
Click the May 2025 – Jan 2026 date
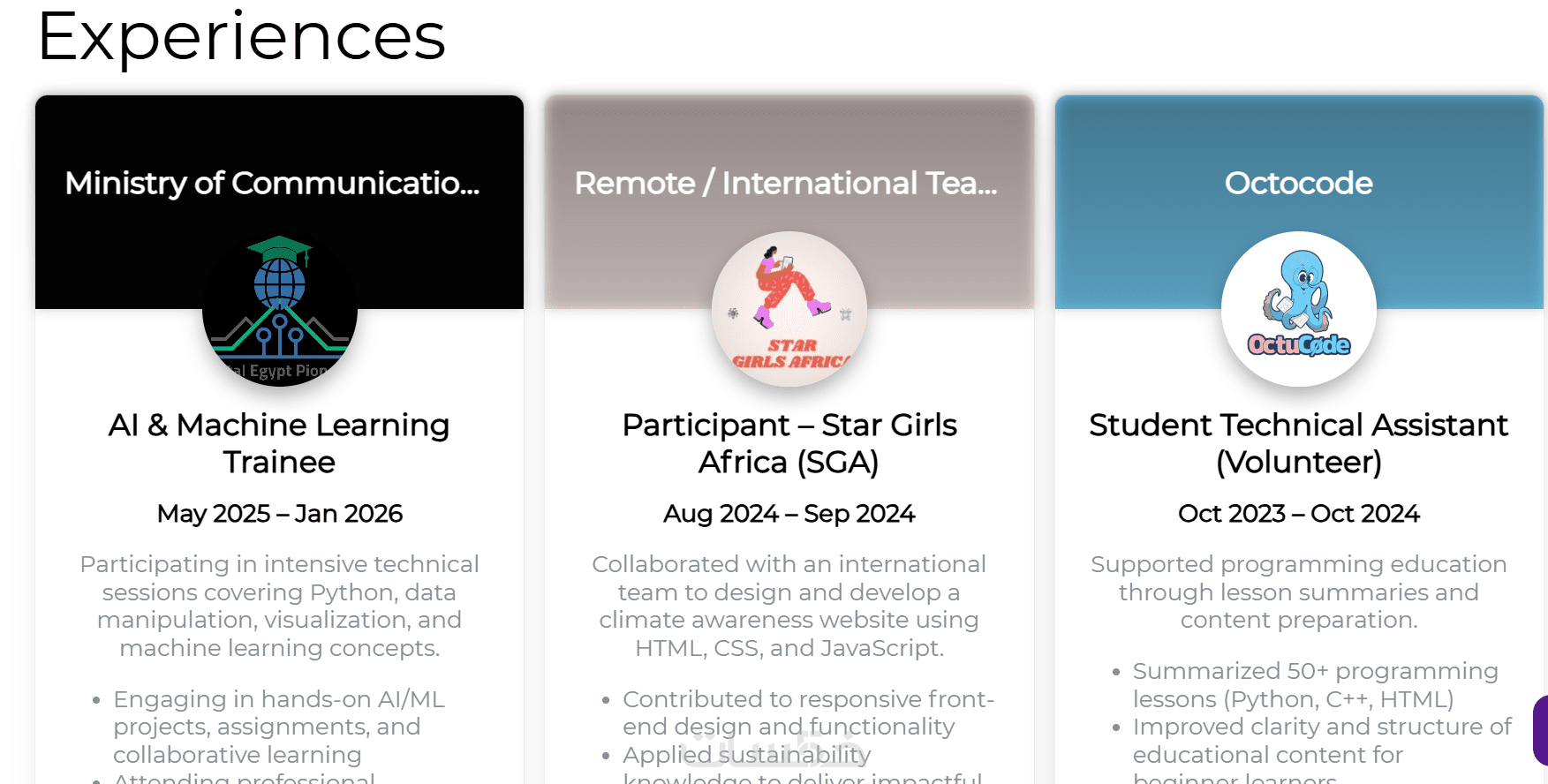(x=279, y=514)
